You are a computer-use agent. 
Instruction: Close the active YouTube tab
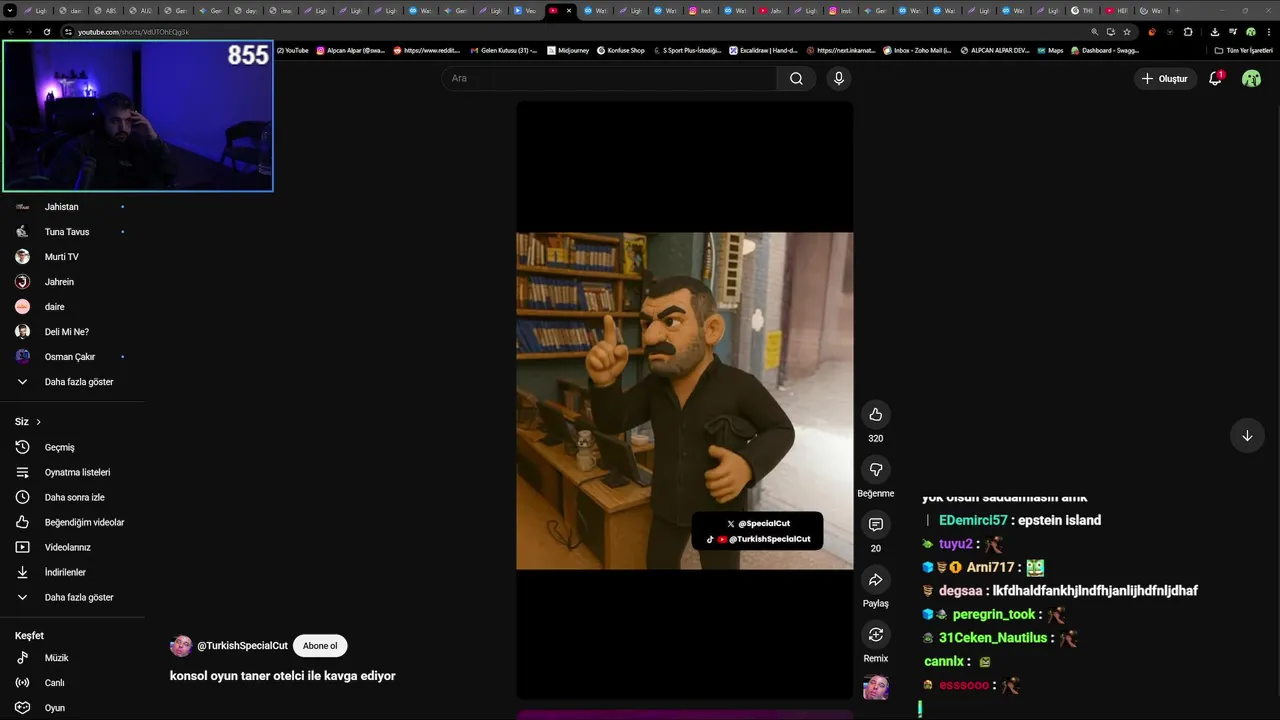click(569, 10)
